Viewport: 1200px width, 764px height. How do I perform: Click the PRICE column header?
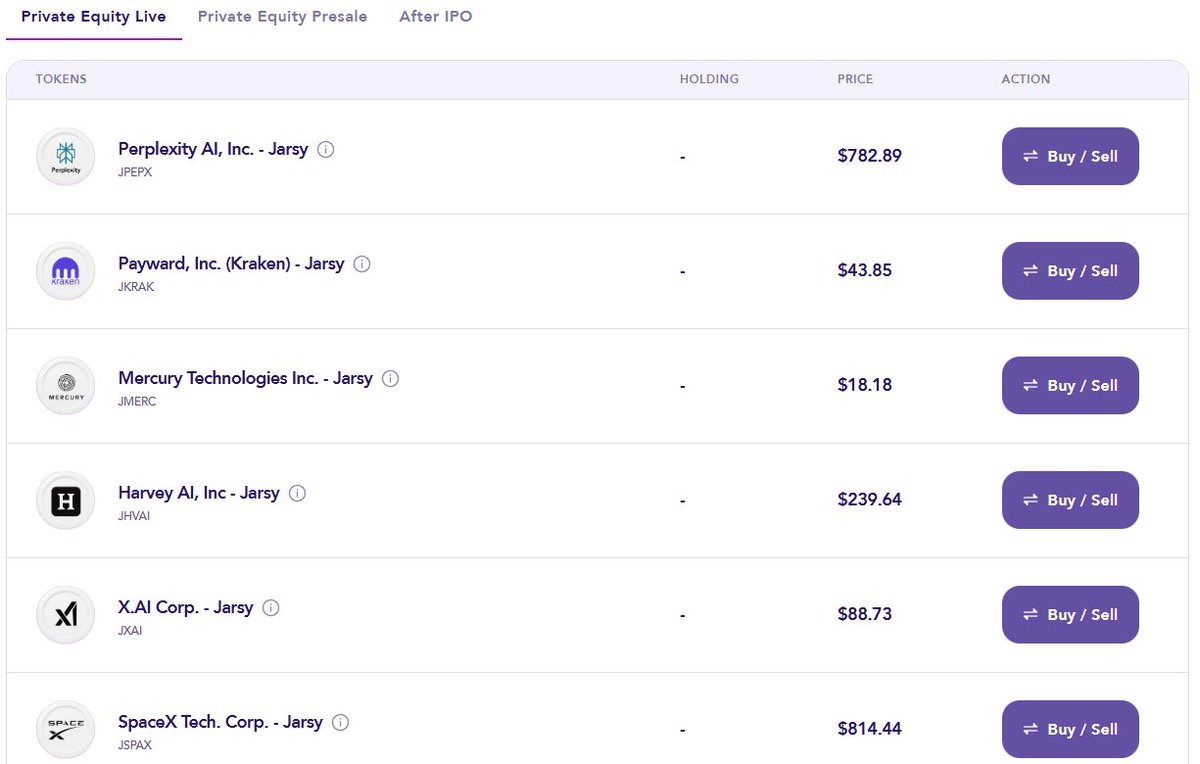tap(855, 79)
